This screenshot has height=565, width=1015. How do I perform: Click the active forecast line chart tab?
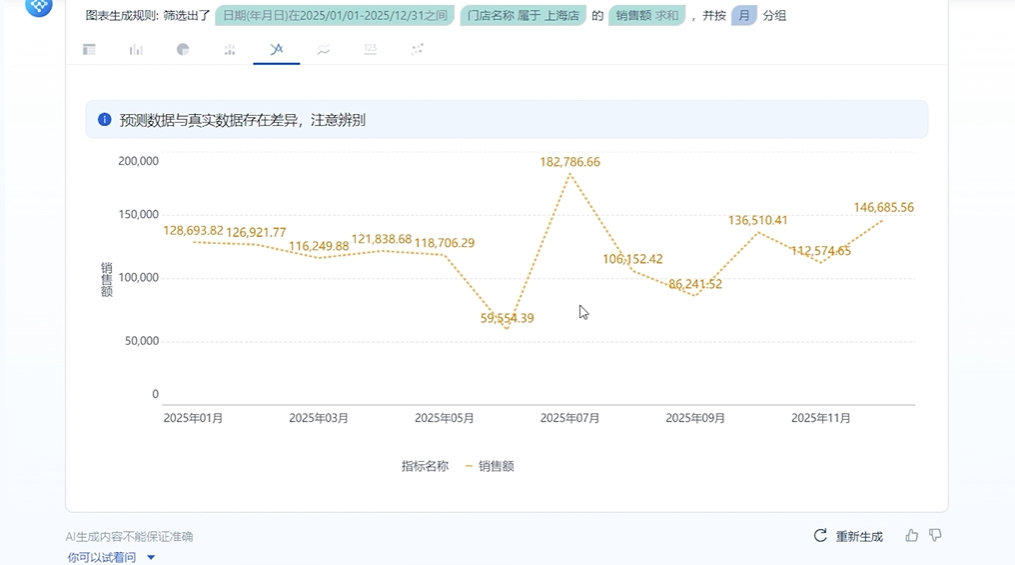[x=276, y=49]
